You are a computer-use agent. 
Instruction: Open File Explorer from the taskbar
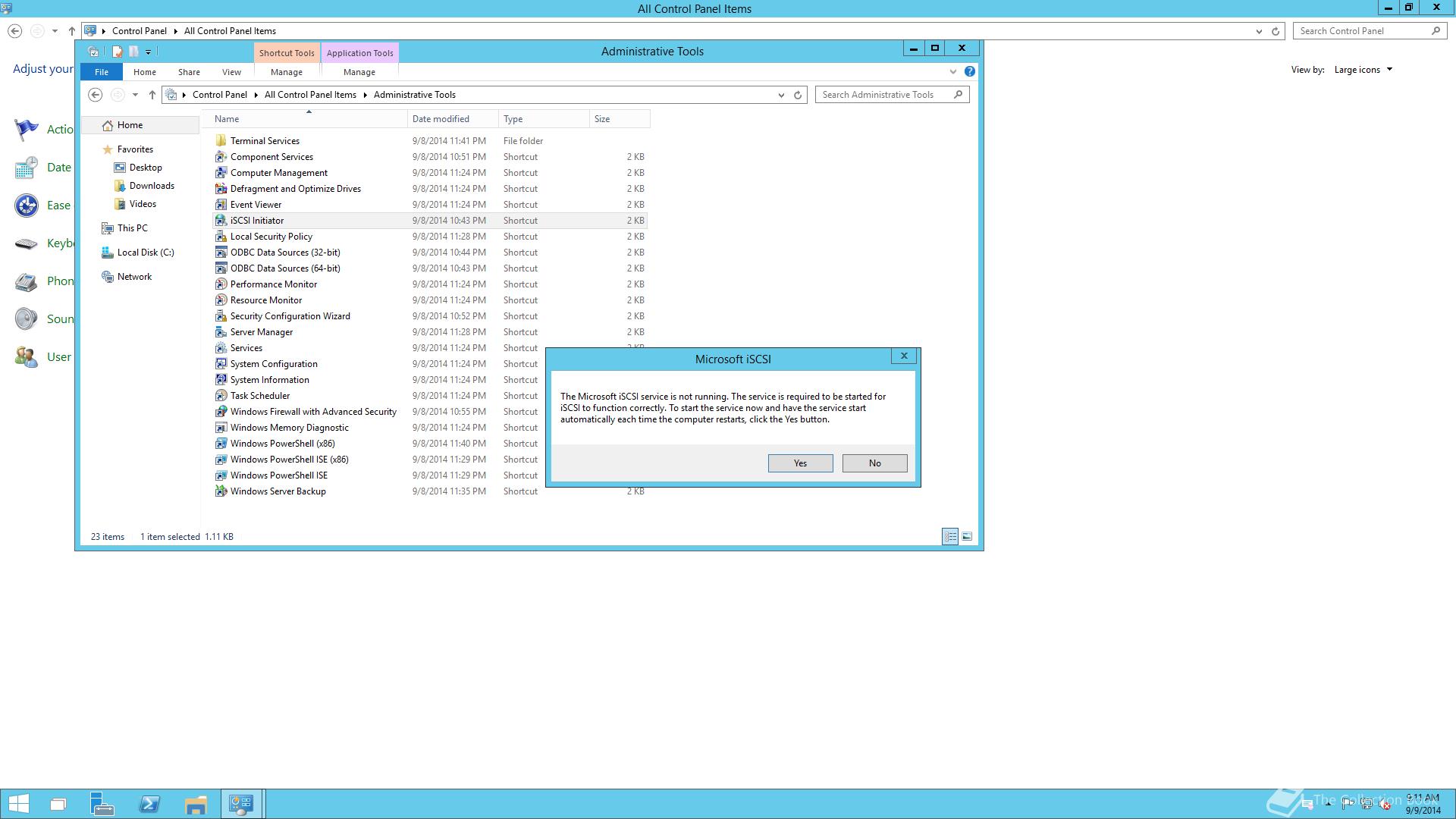click(196, 804)
